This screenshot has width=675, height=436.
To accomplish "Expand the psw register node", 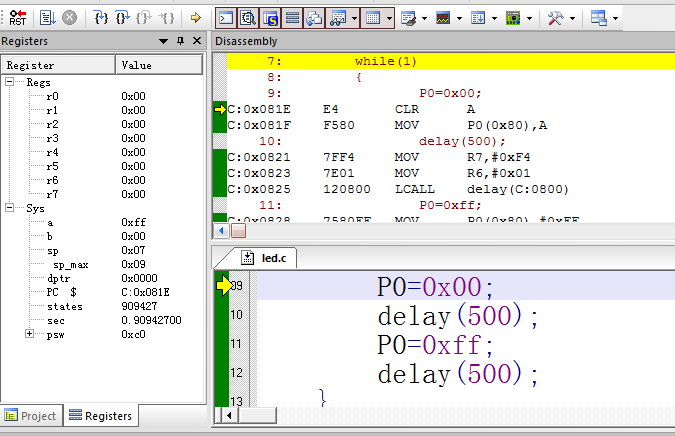I will [30, 335].
